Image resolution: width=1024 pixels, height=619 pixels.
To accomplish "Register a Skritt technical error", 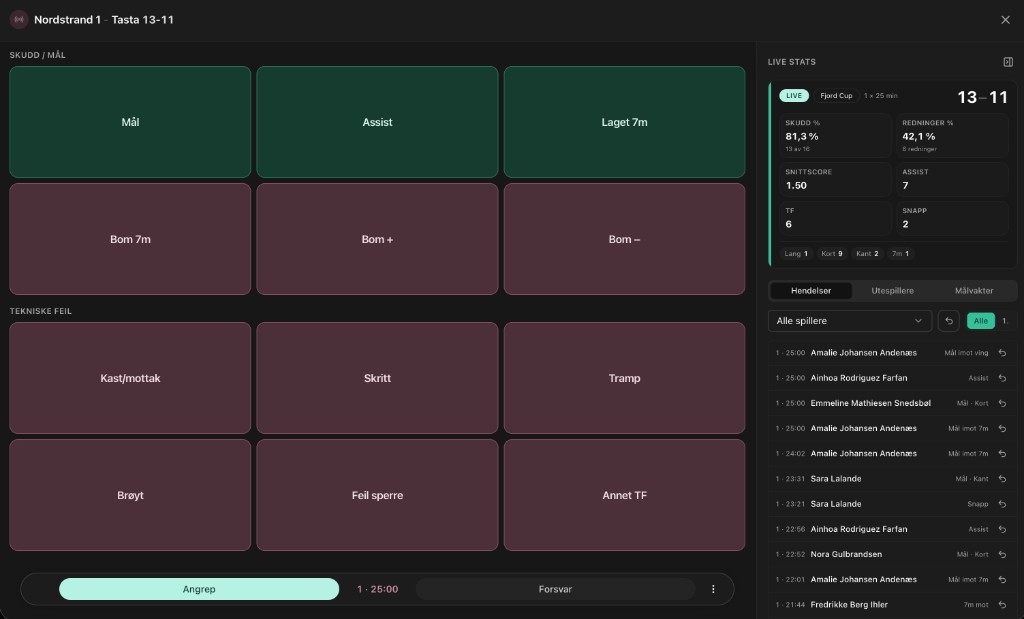I will click(x=377, y=378).
